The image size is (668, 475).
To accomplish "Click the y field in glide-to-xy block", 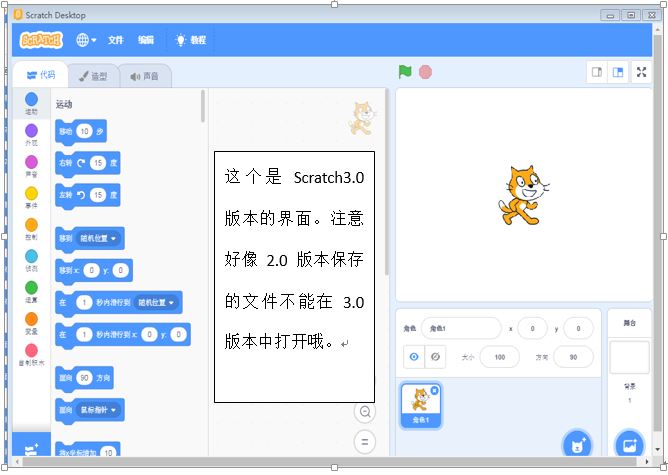I will (x=178, y=335).
